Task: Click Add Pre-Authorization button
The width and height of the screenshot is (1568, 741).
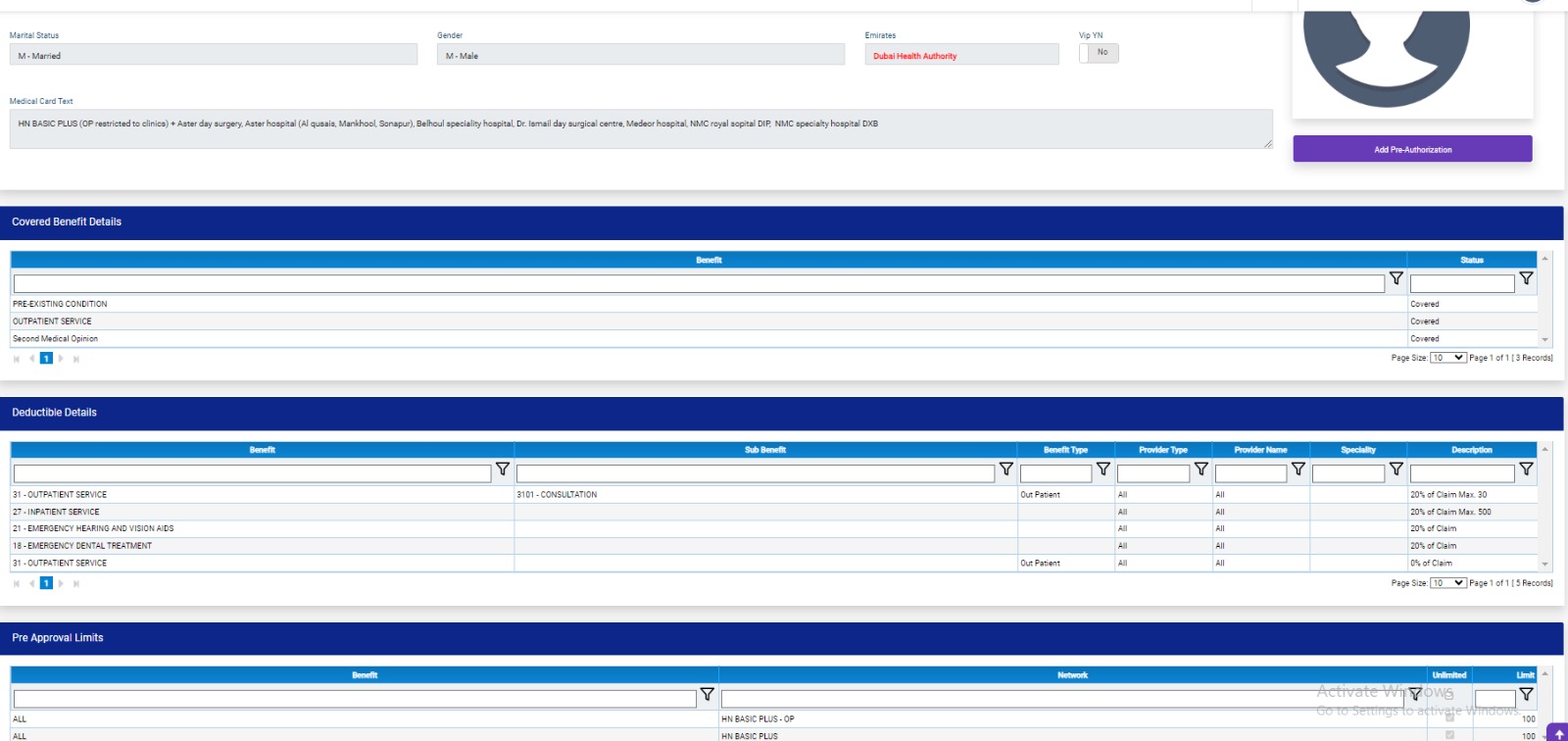Action: point(1412,149)
